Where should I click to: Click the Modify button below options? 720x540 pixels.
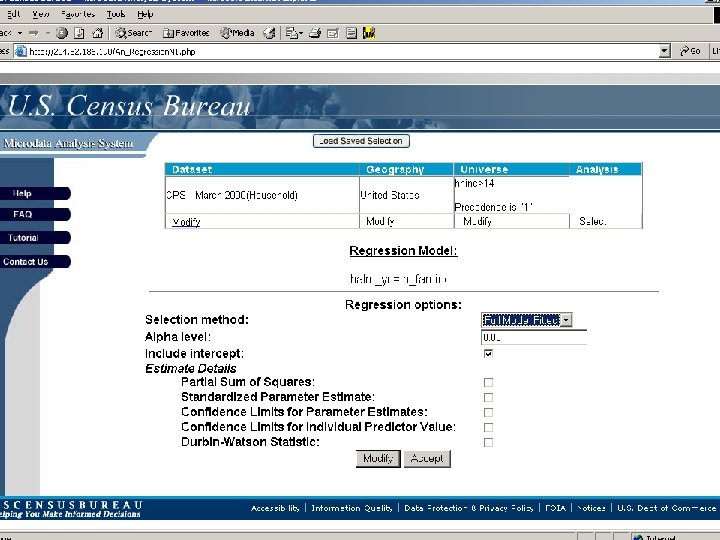pyautogui.click(x=378, y=459)
